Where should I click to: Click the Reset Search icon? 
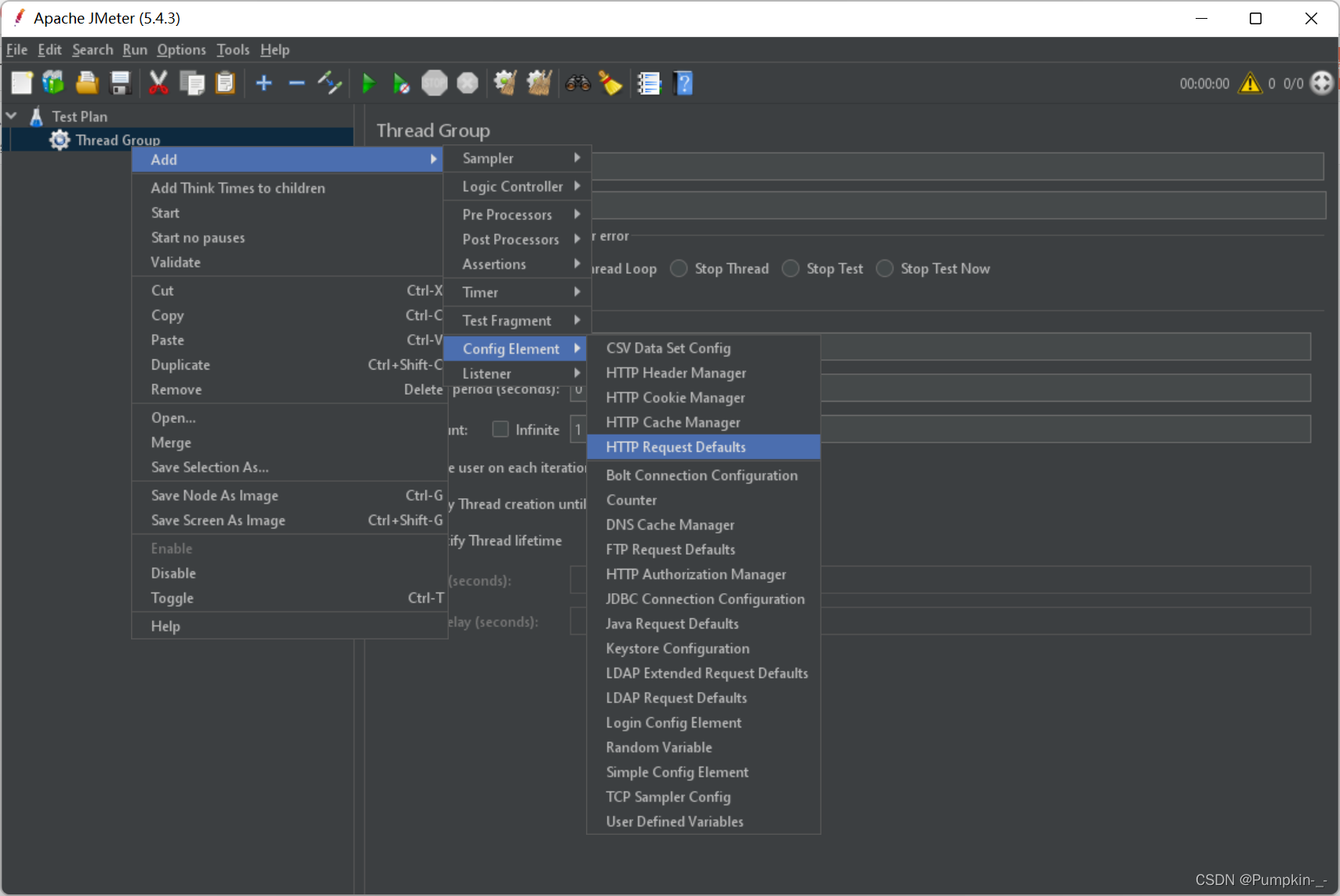coord(610,82)
